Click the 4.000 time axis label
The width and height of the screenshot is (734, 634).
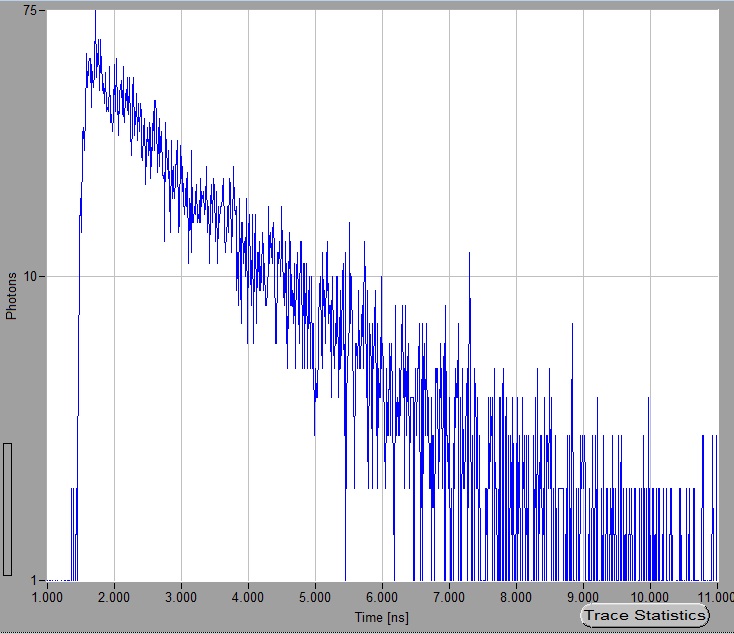(x=248, y=596)
